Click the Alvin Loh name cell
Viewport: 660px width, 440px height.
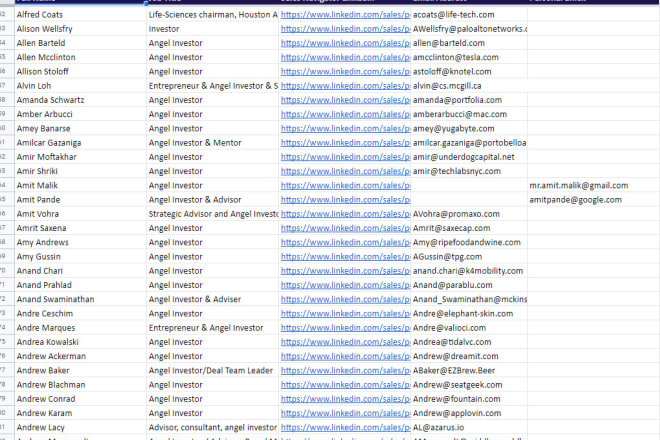(80, 86)
